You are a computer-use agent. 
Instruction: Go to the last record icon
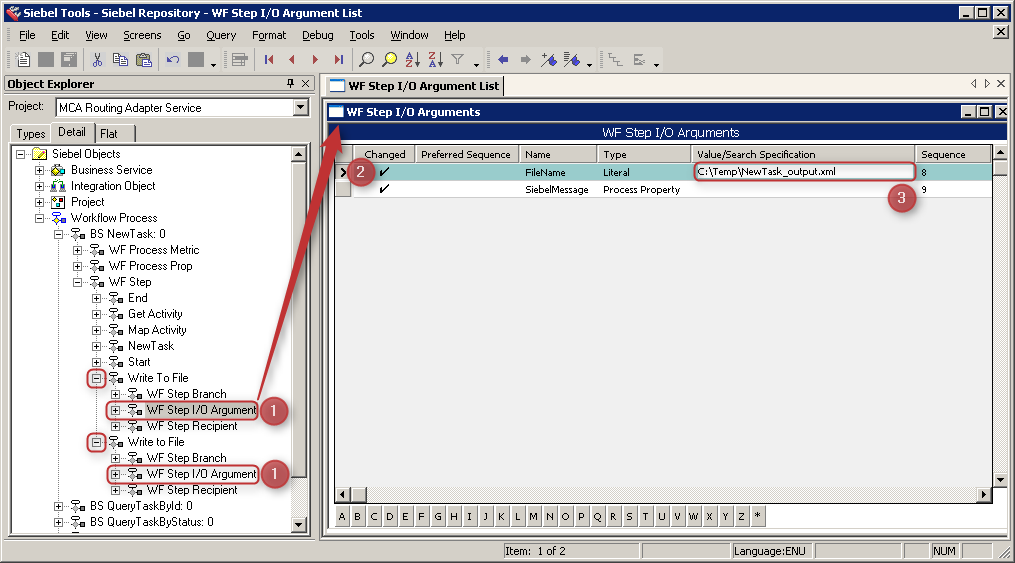pos(339,60)
